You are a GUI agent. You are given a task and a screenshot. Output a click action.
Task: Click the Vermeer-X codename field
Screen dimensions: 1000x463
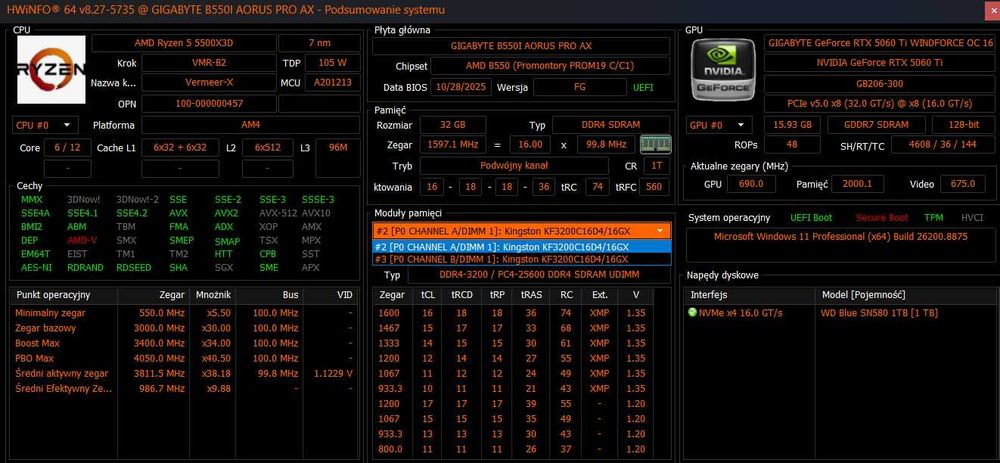tap(209, 83)
